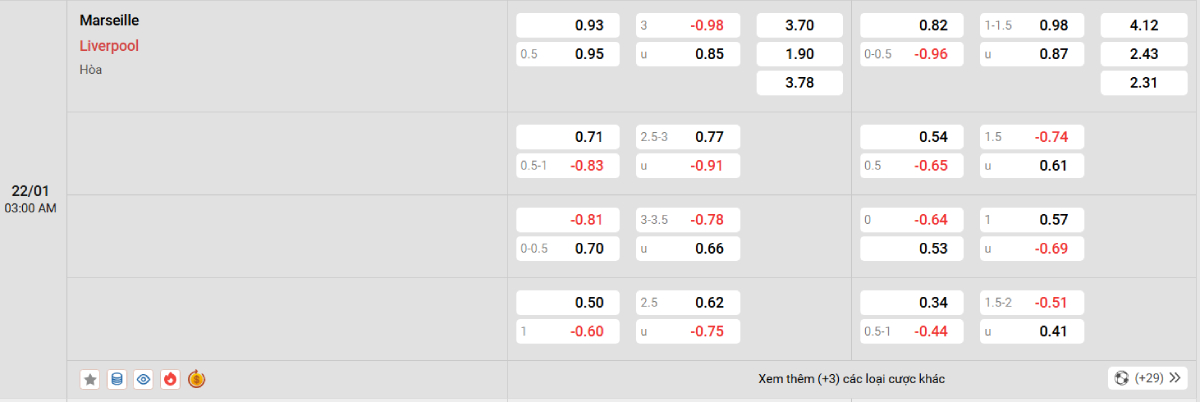Expand the (+29) more markets button
1200x402 pixels.
1147,378
